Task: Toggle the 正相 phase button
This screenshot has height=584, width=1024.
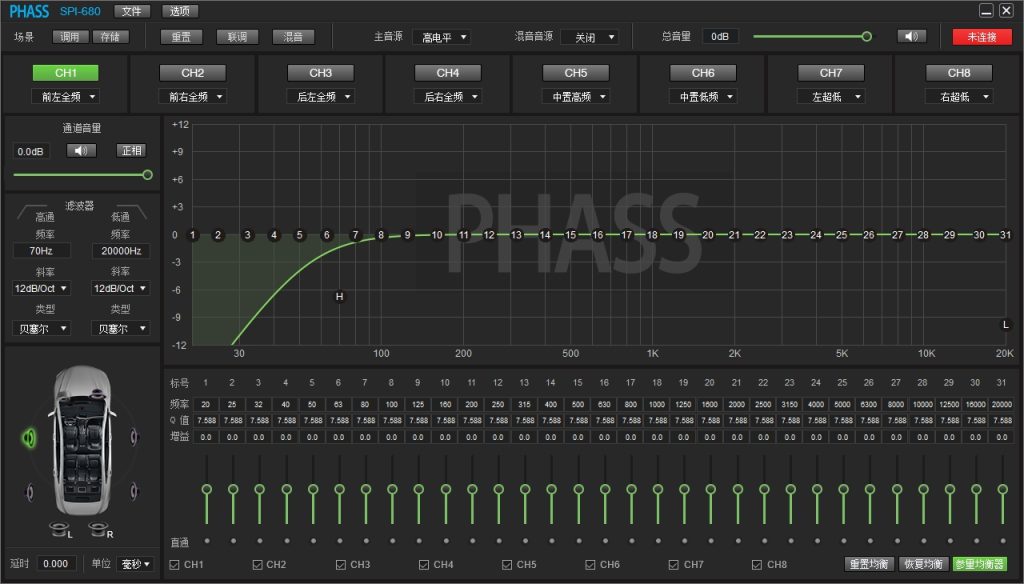Action: coord(131,151)
